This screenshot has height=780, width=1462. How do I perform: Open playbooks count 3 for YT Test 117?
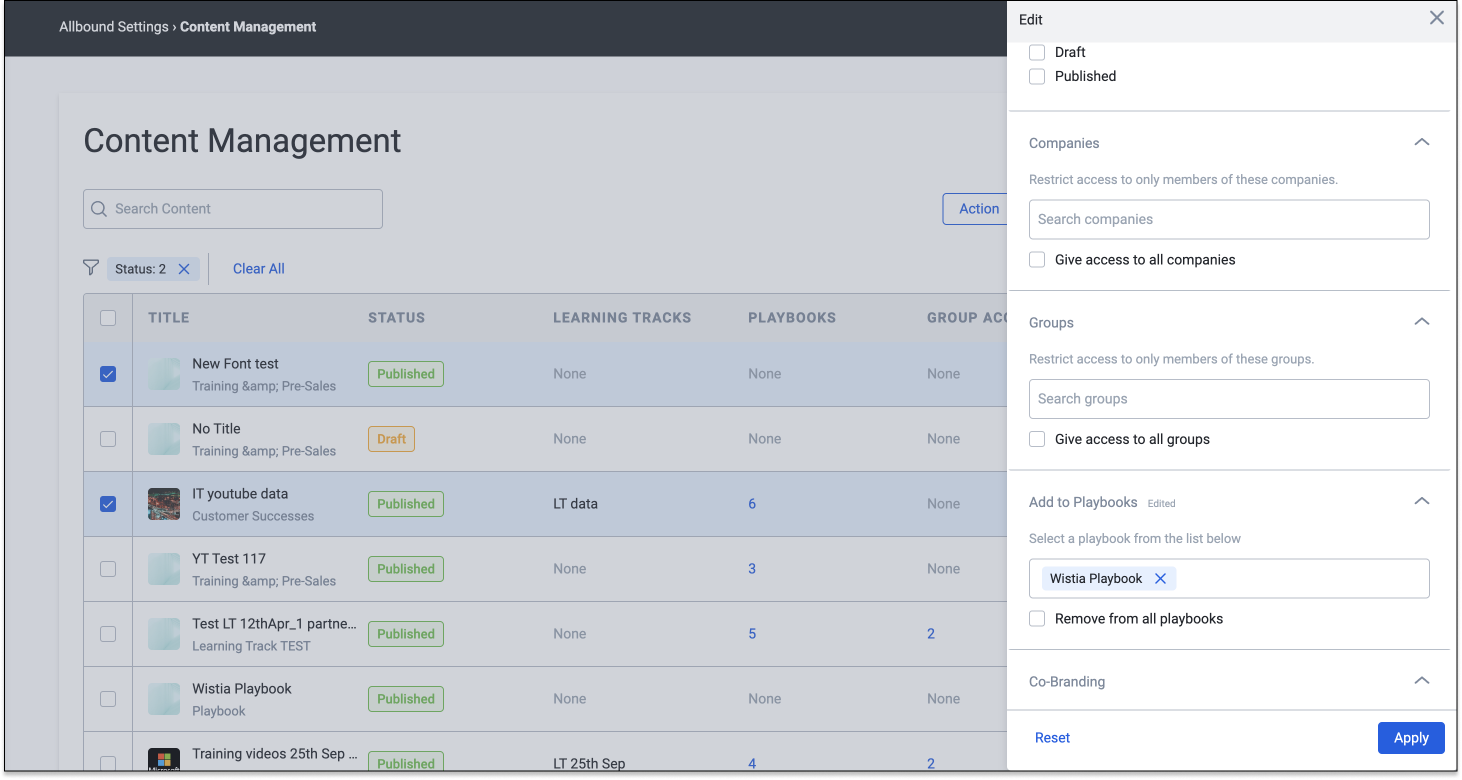[x=752, y=569]
